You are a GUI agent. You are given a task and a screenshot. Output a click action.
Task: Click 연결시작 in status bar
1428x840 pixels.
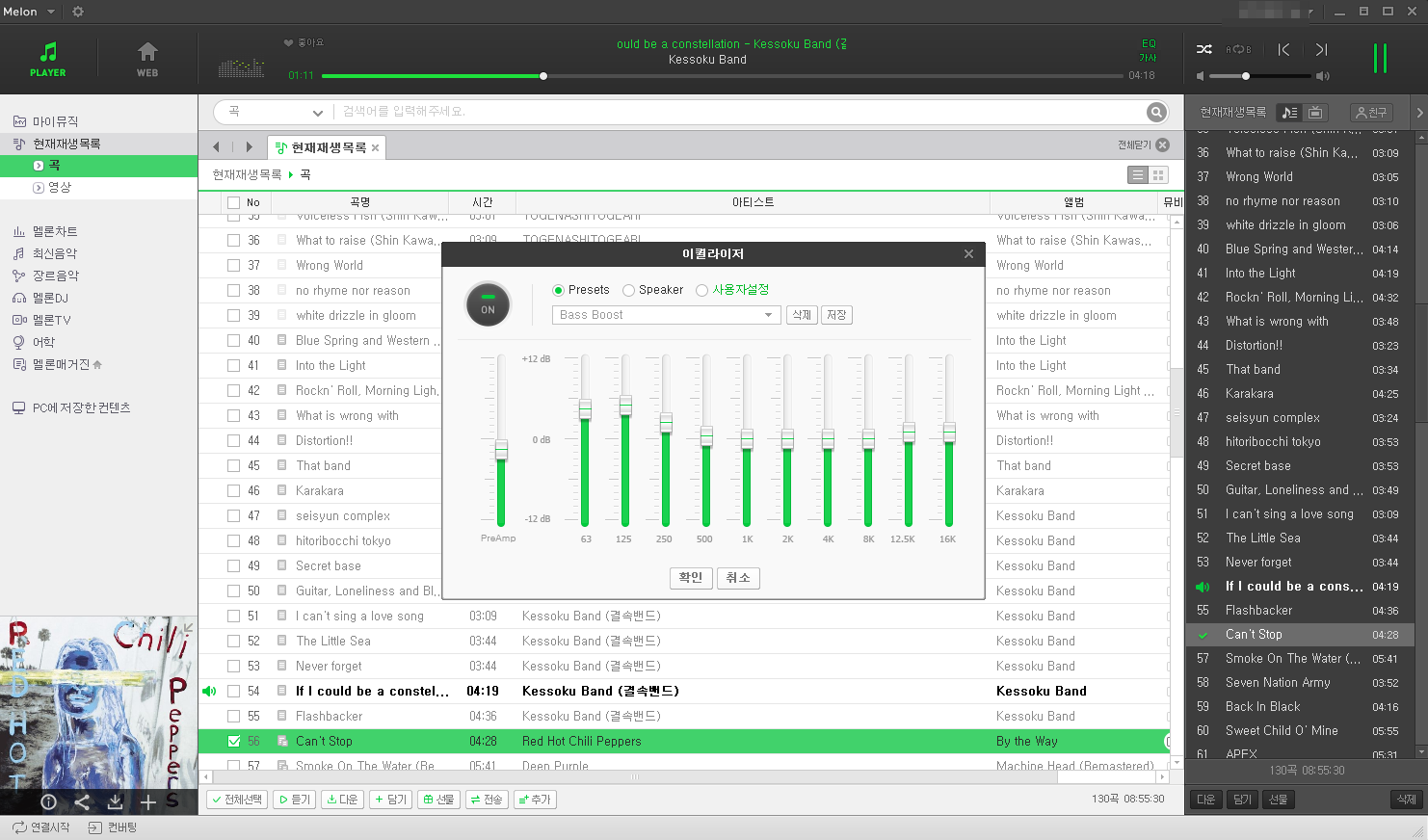(x=41, y=827)
